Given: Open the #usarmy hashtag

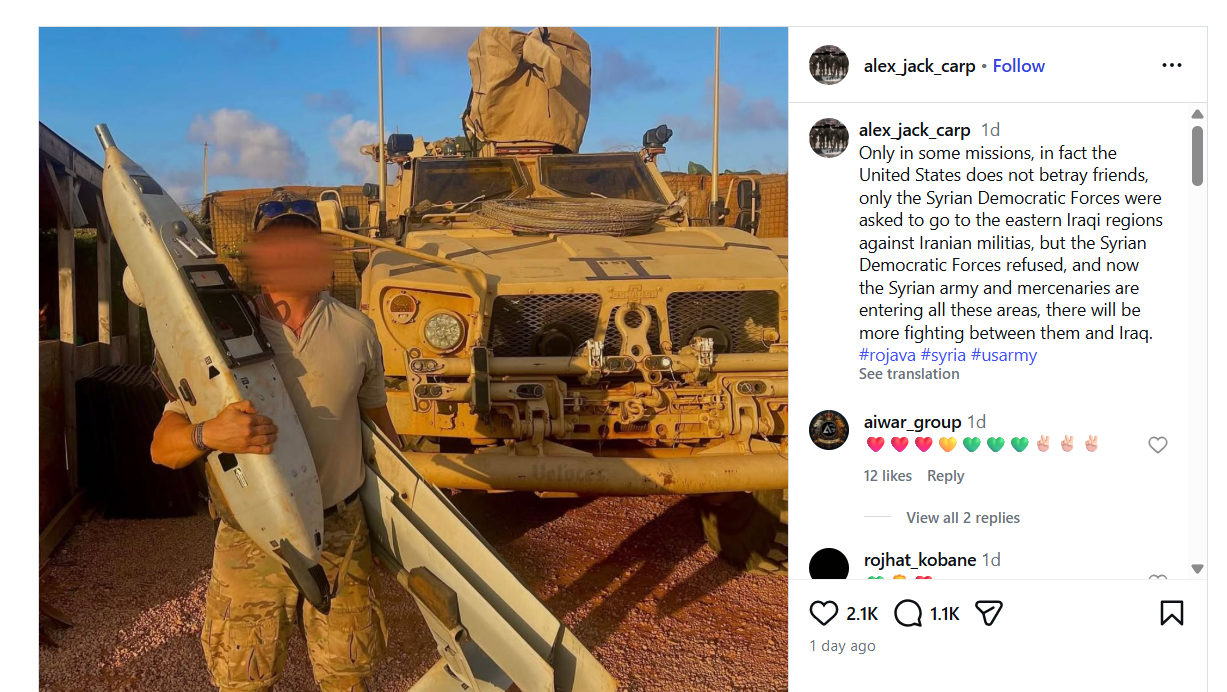Looking at the screenshot, I should pos(1003,355).
